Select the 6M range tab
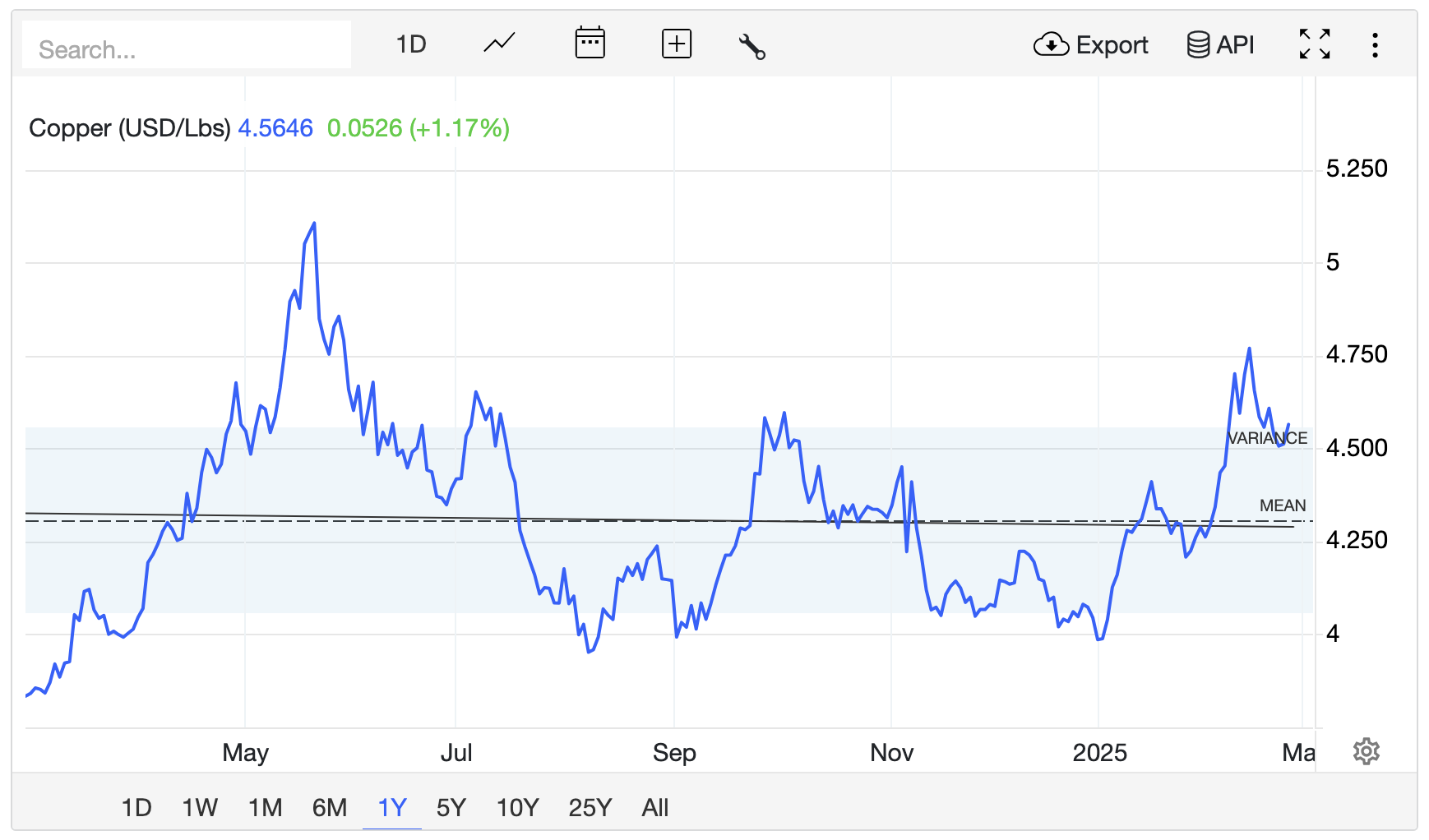 tap(330, 808)
